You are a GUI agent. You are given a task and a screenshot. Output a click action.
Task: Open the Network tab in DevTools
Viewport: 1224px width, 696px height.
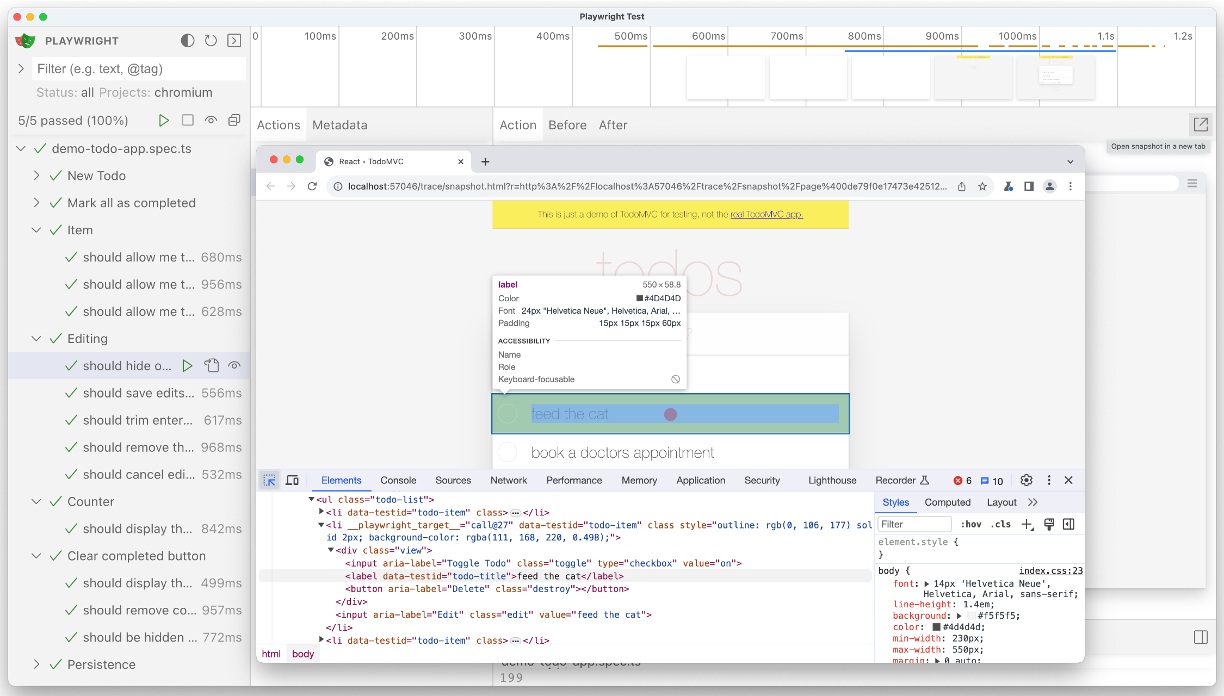click(x=508, y=480)
